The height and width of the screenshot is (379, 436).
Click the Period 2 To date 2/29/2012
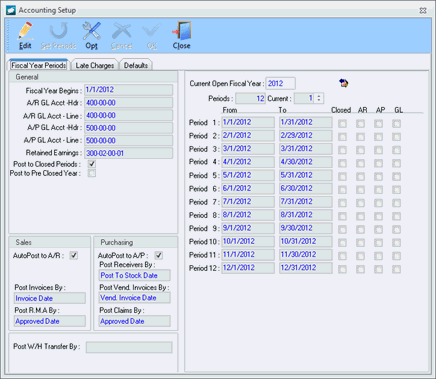[x=306, y=136]
